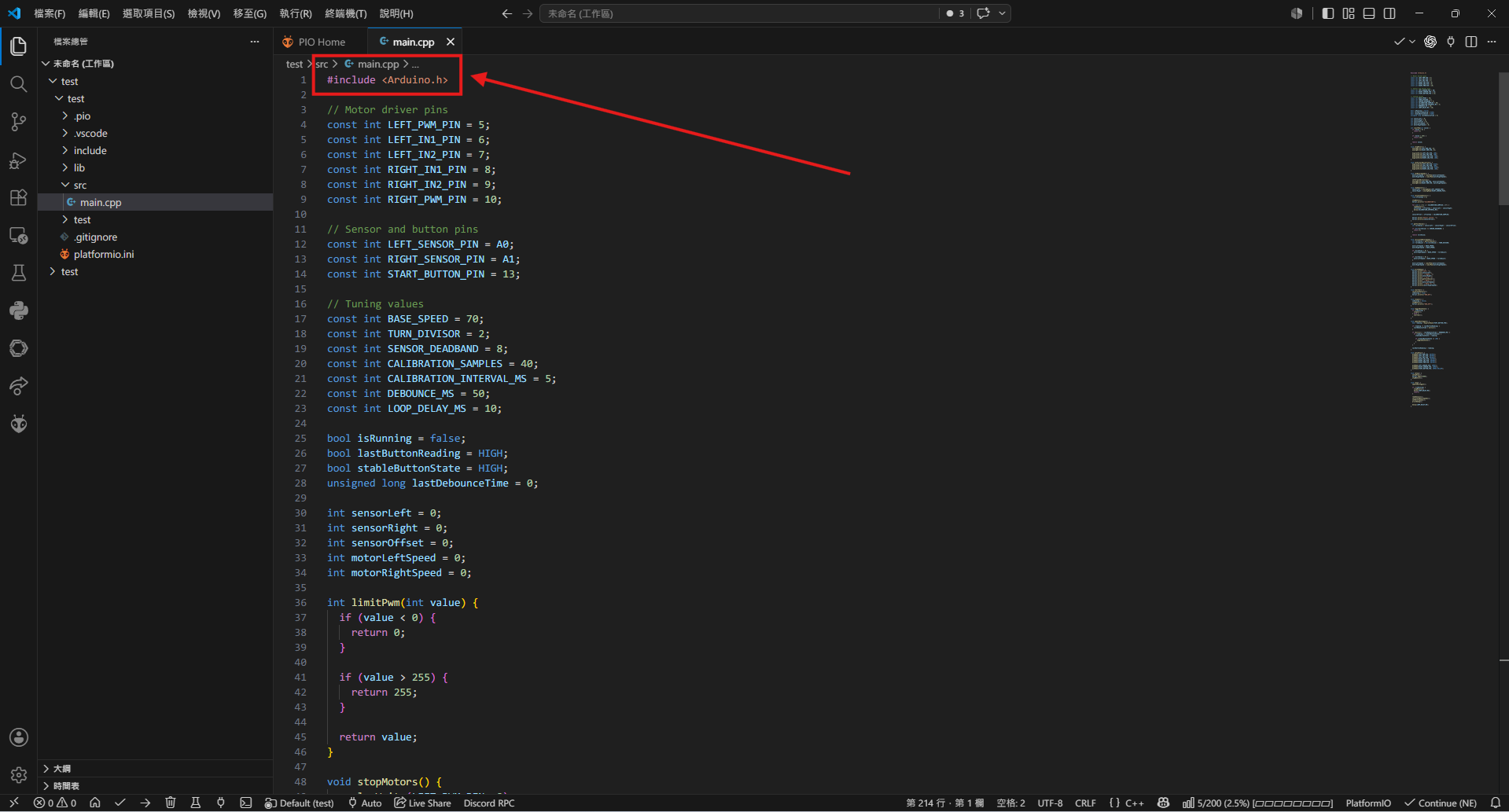Image resolution: width=1509 pixels, height=812 pixels.
Task: Open the Extensions view
Action: (19, 197)
